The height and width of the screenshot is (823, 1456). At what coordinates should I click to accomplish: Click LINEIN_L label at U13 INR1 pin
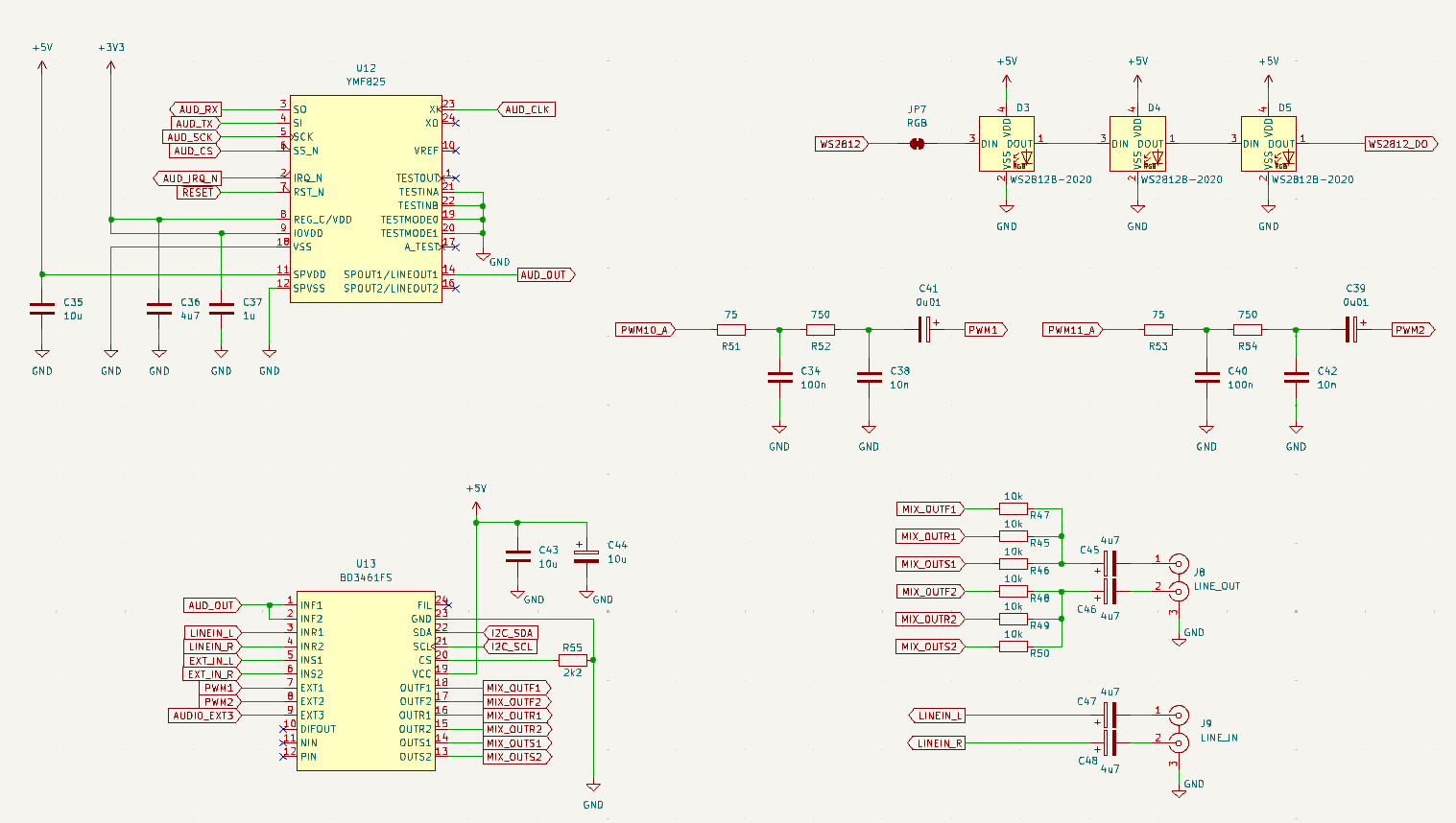coord(212,633)
